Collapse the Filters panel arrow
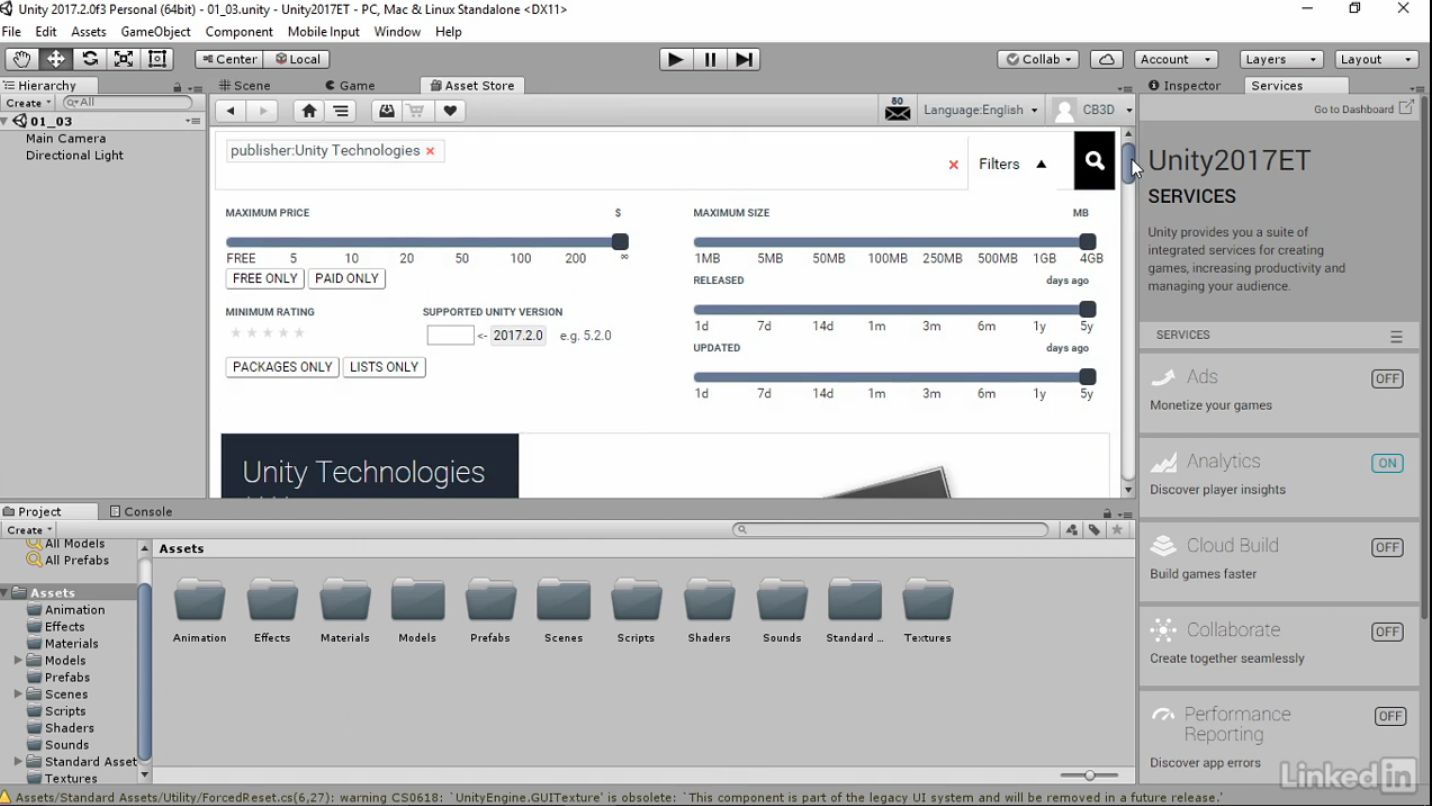1432x806 pixels. coord(1041,164)
